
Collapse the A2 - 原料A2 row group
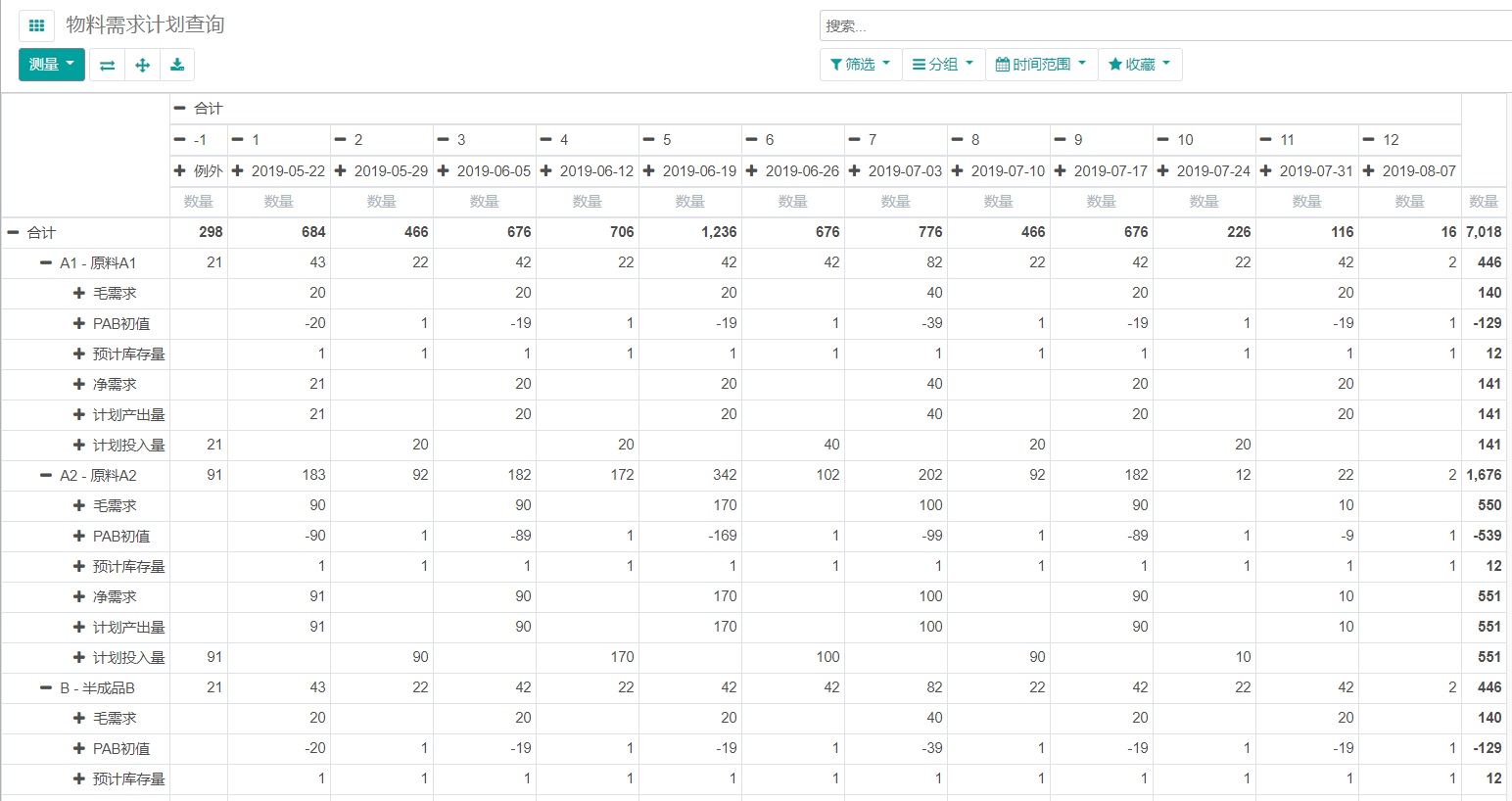pos(89,475)
